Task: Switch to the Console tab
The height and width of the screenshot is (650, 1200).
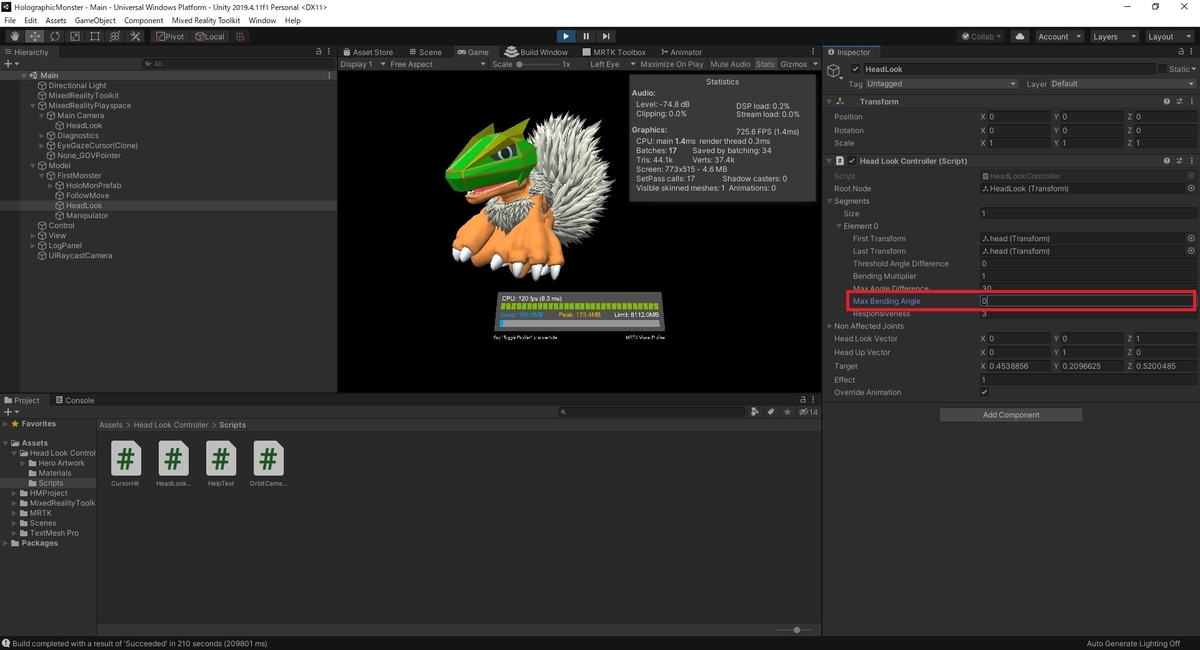Action: coord(74,400)
